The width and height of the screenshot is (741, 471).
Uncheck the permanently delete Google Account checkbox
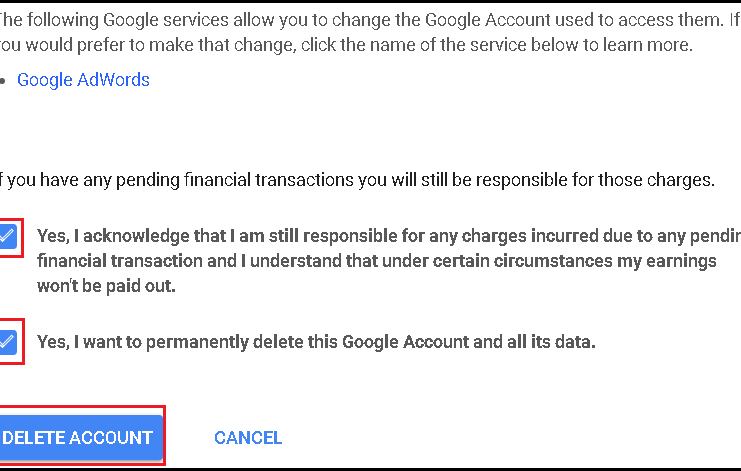pos(8,342)
